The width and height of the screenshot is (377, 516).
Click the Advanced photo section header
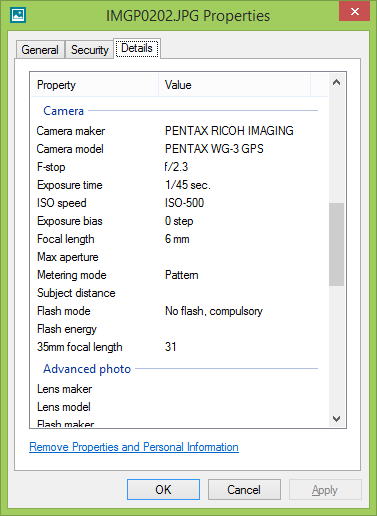[87, 369]
